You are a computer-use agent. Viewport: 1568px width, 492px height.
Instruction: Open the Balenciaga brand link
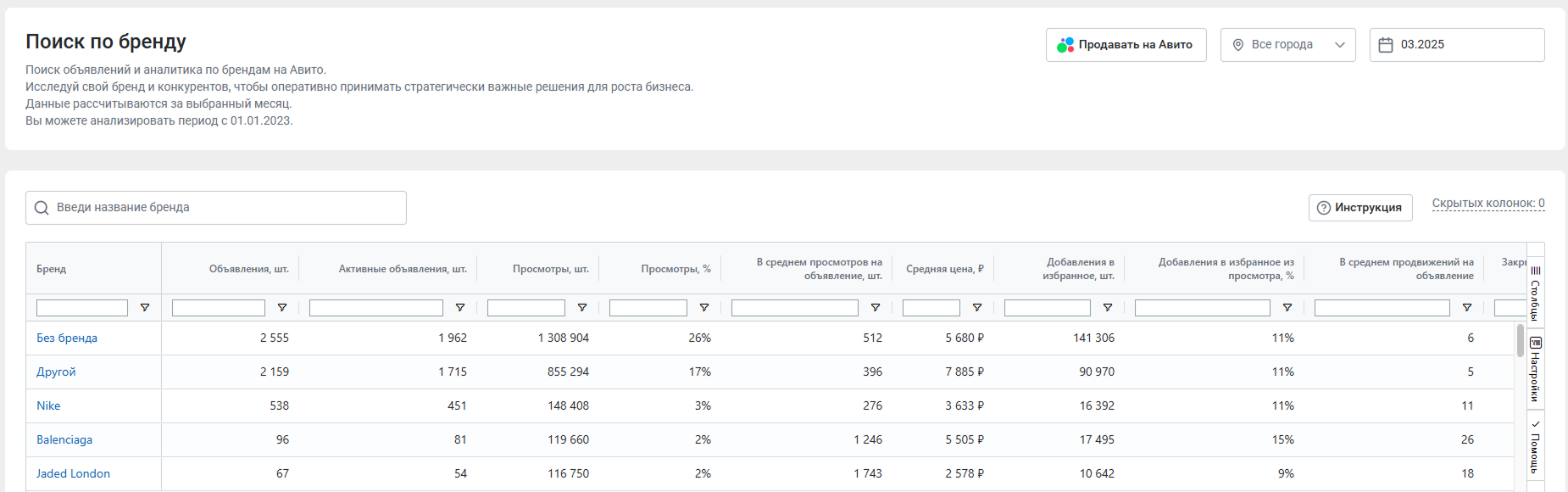click(64, 439)
